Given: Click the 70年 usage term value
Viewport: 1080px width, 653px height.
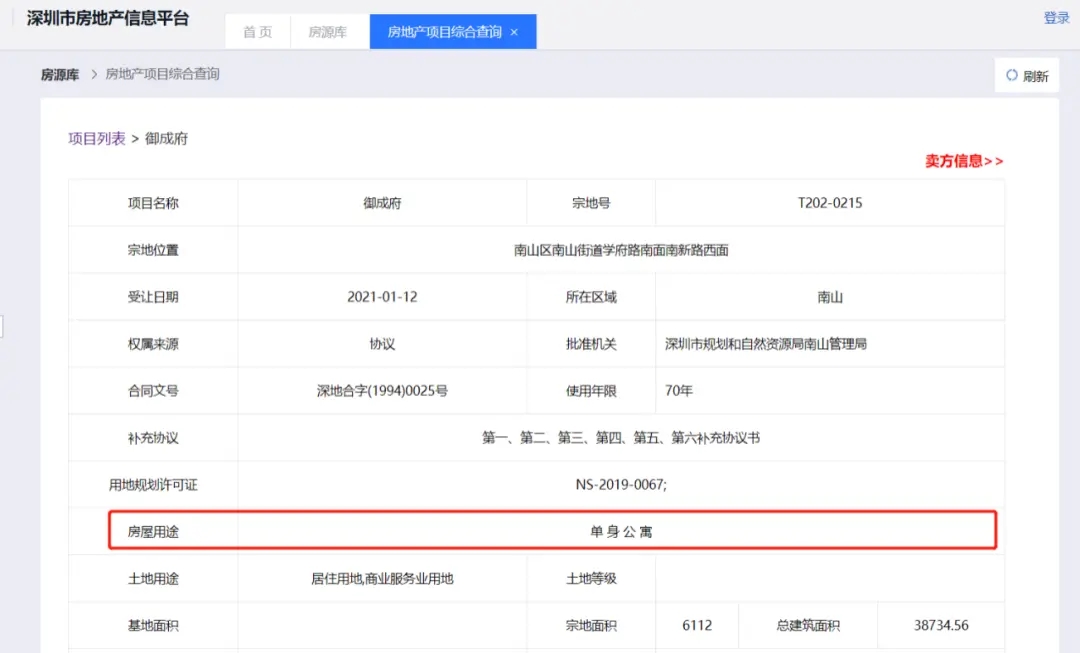Looking at the screenshot, I should click(x=678, y=391).
